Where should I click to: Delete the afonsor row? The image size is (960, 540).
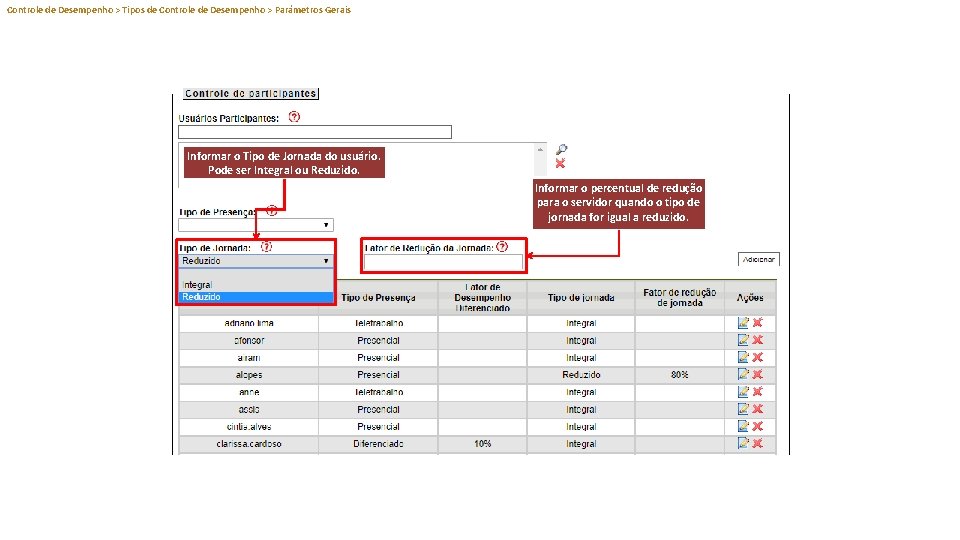(758, 340)
